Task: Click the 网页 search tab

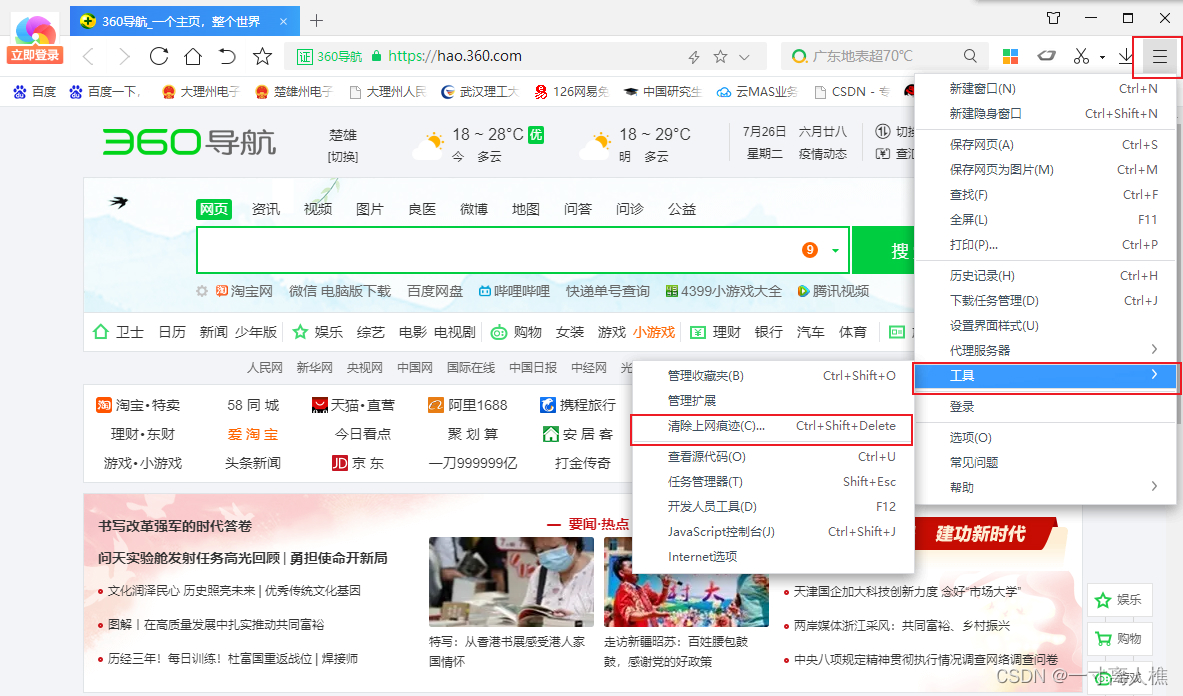Action: (x=214, y=210)
